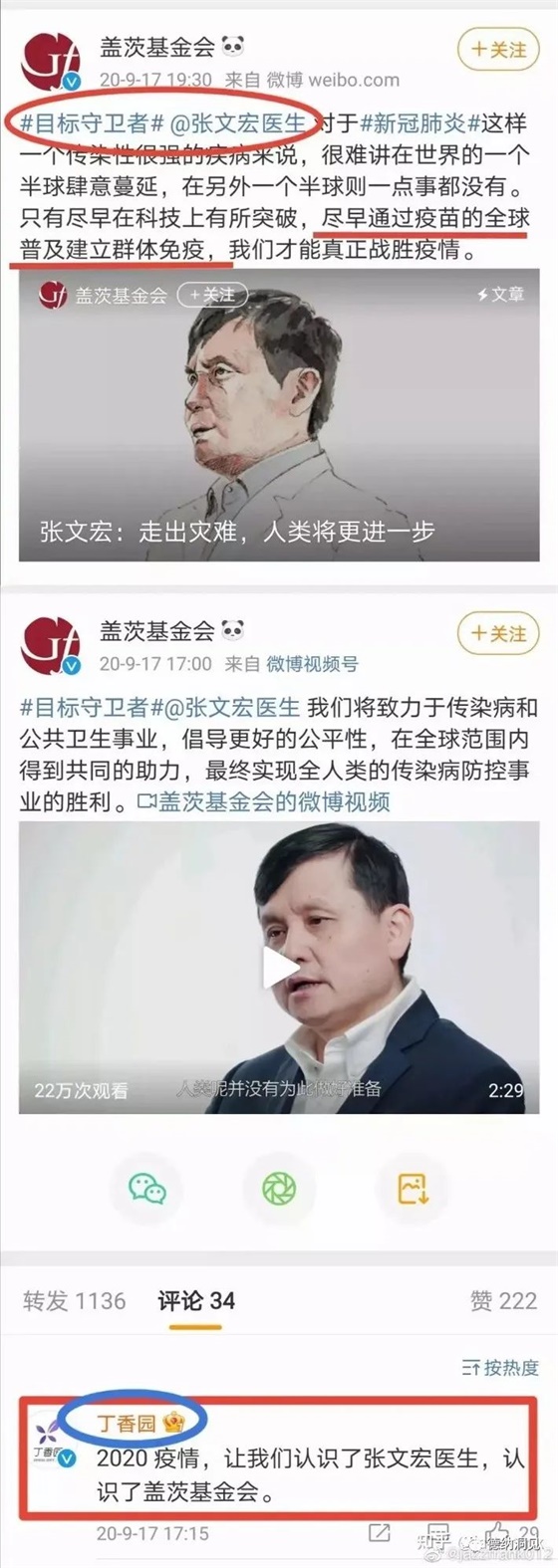Open the Gates Foundation avatar in second post

[50, 647]
